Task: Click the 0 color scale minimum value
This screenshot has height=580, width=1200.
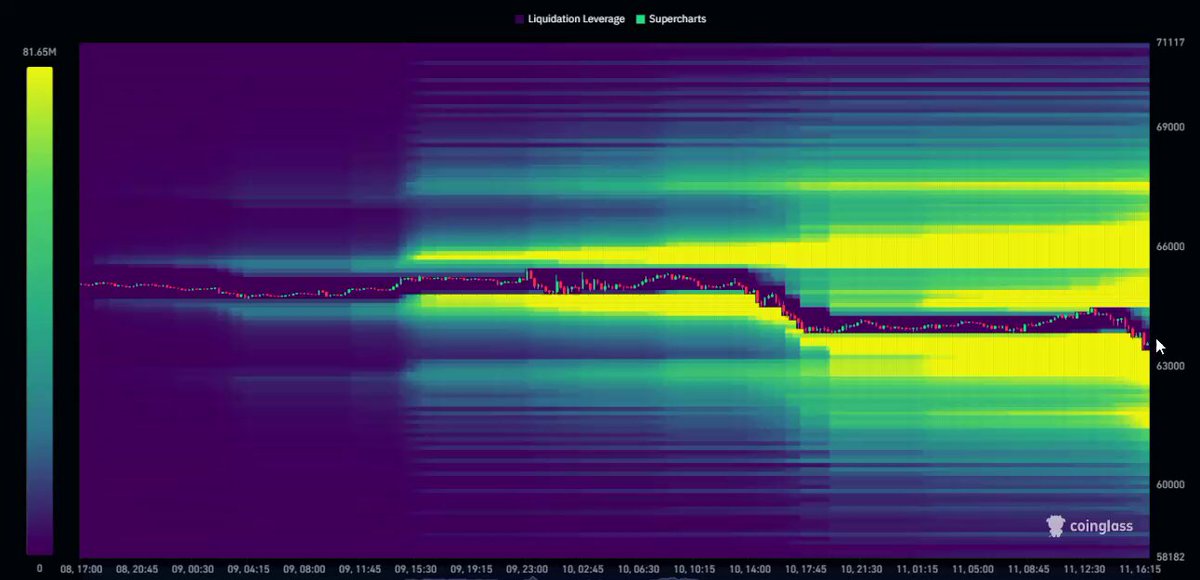Action: click(40, 568)
